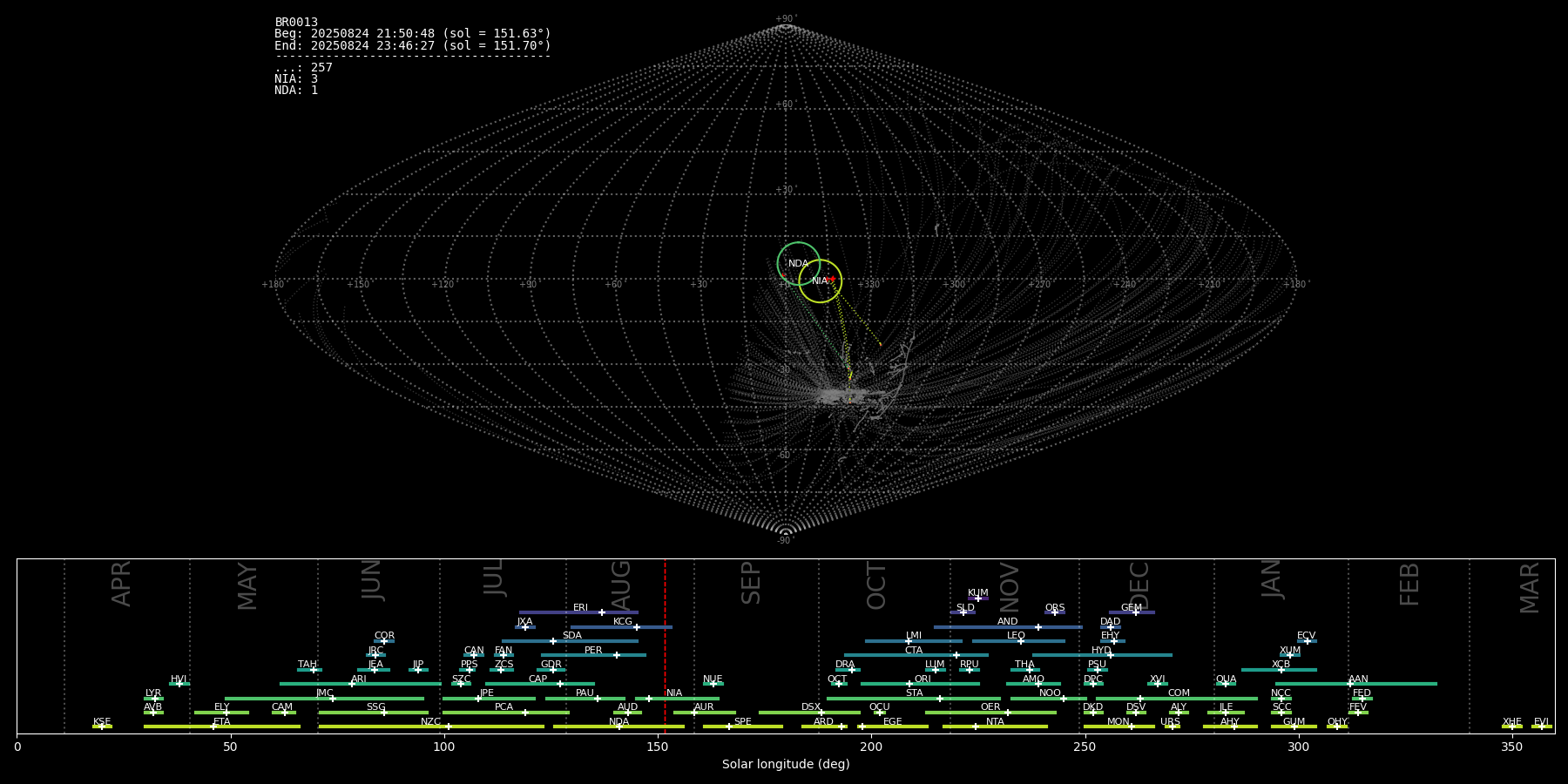This screenshot has height=784, width=1568.
Task: Select the KSE shower label
Action: pos(102,722)
